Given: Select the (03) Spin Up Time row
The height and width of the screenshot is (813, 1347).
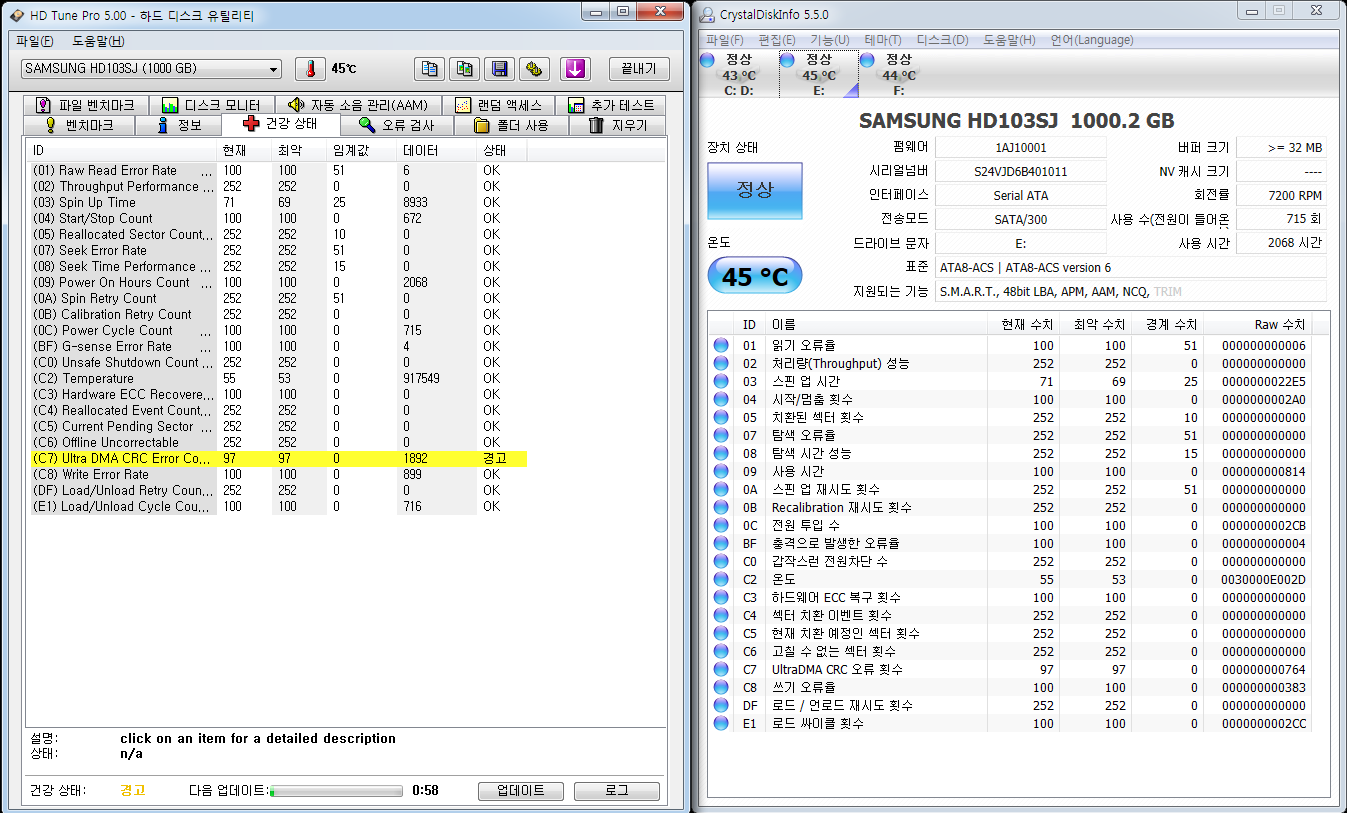Looking at the screenshot, I should pos(278,203).
